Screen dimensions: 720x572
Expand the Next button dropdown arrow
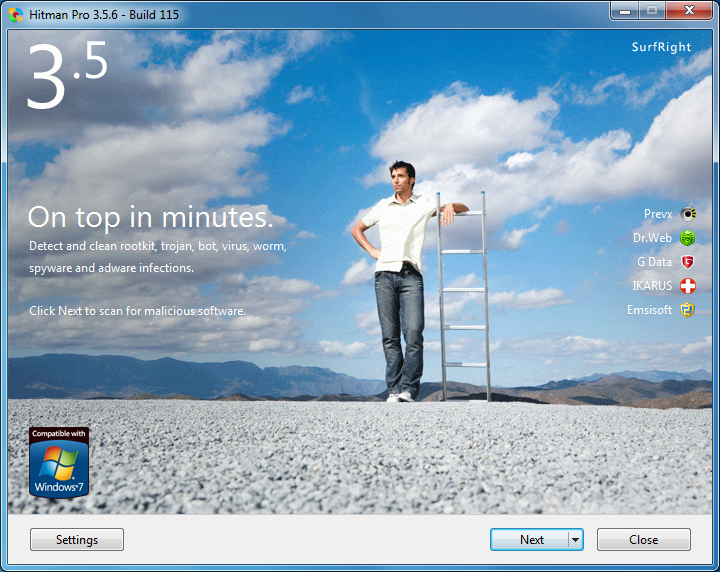tap(576, 539)
